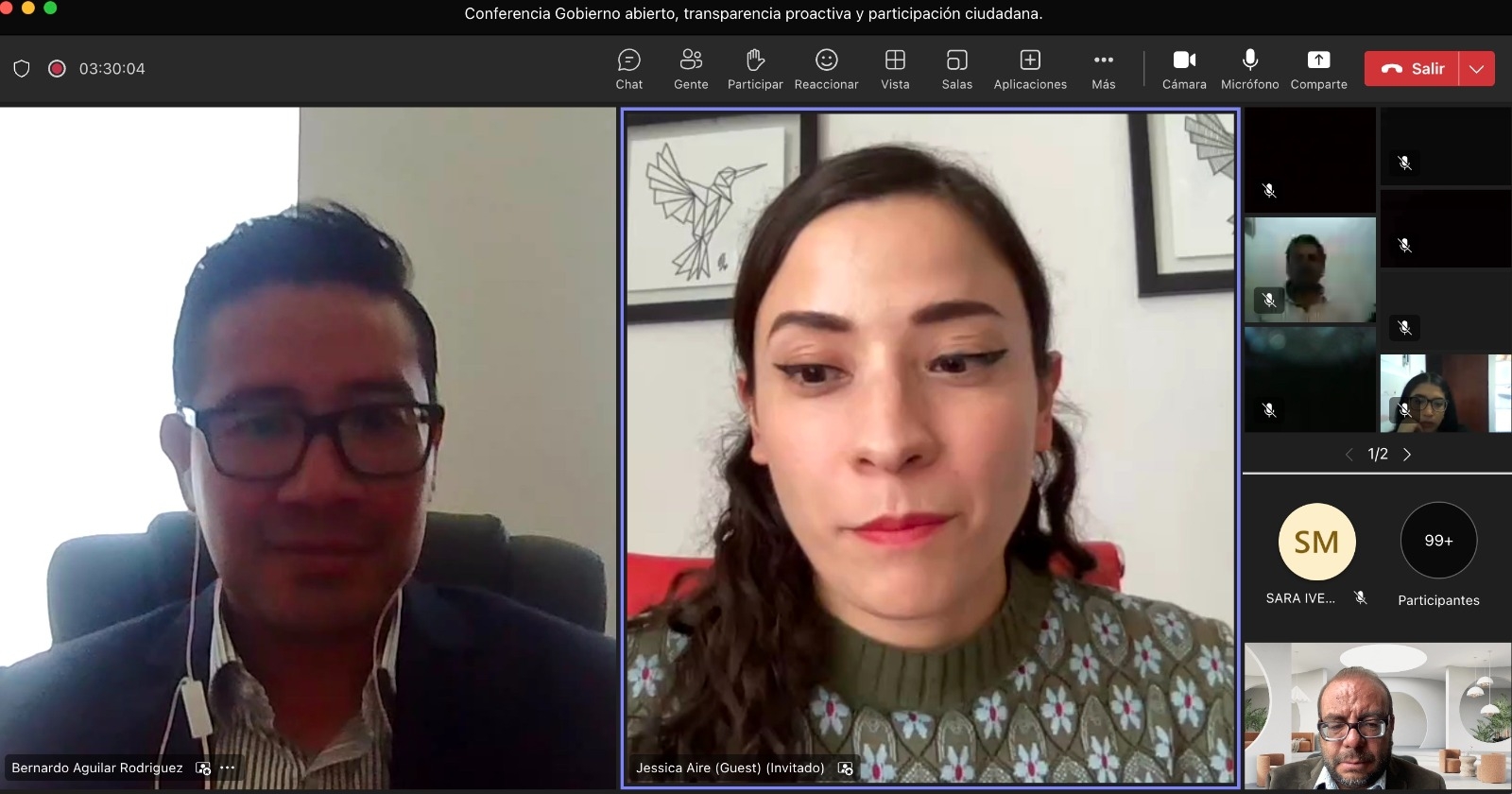This screenshot has height=794, width=1512.
Task: Open the Chat panel
Action: [628, 70]
